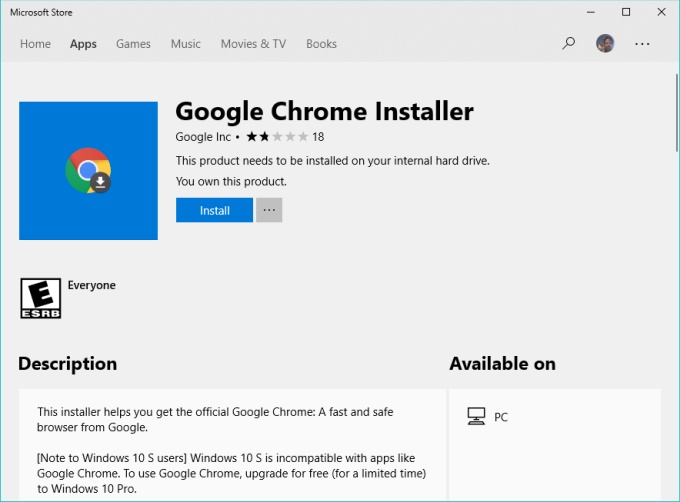The image size is (680, 502).
Task: Click the Available on heading
Action: coord(503,364)
